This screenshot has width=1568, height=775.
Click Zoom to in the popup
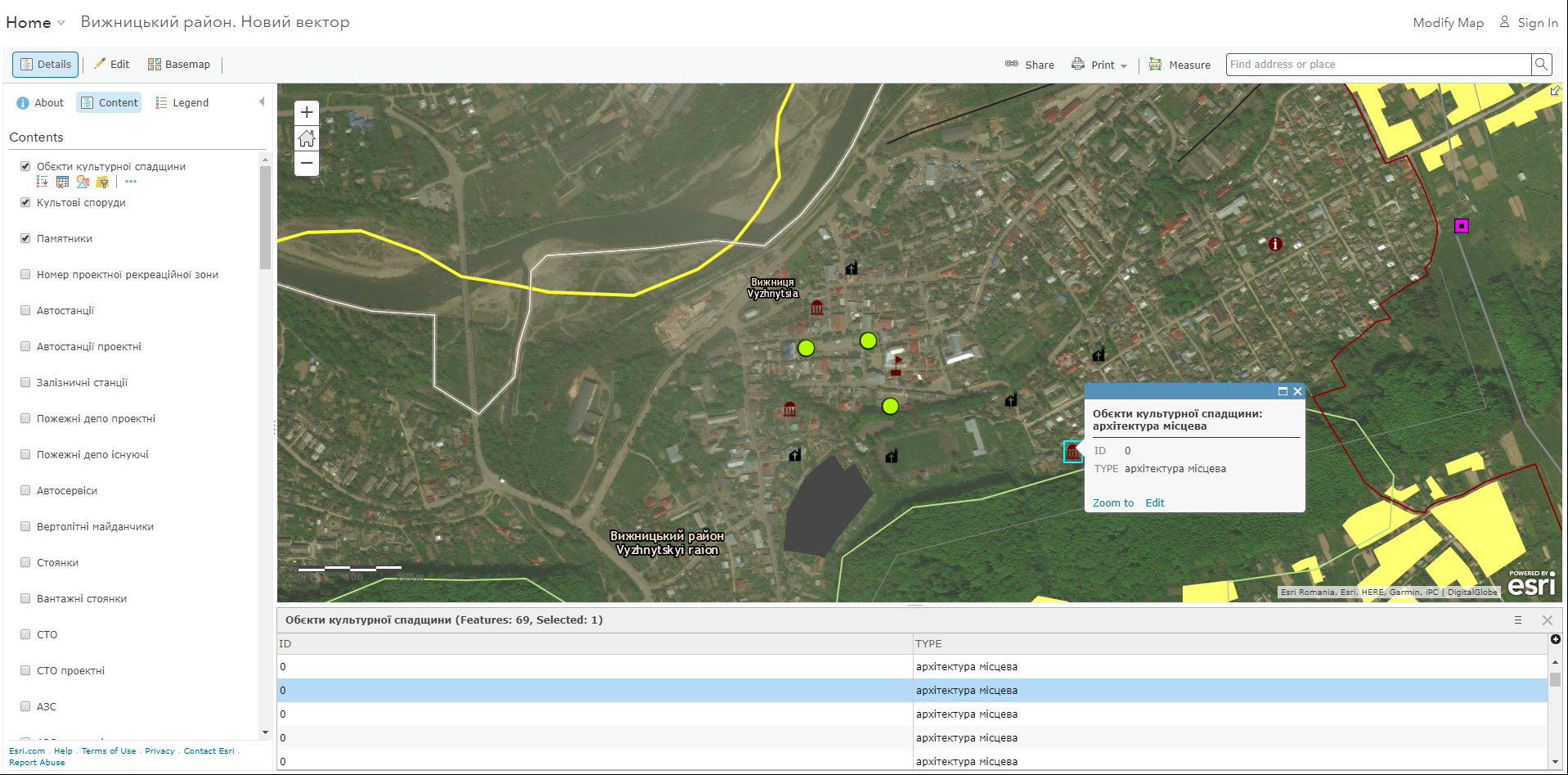coord(1112,502)
